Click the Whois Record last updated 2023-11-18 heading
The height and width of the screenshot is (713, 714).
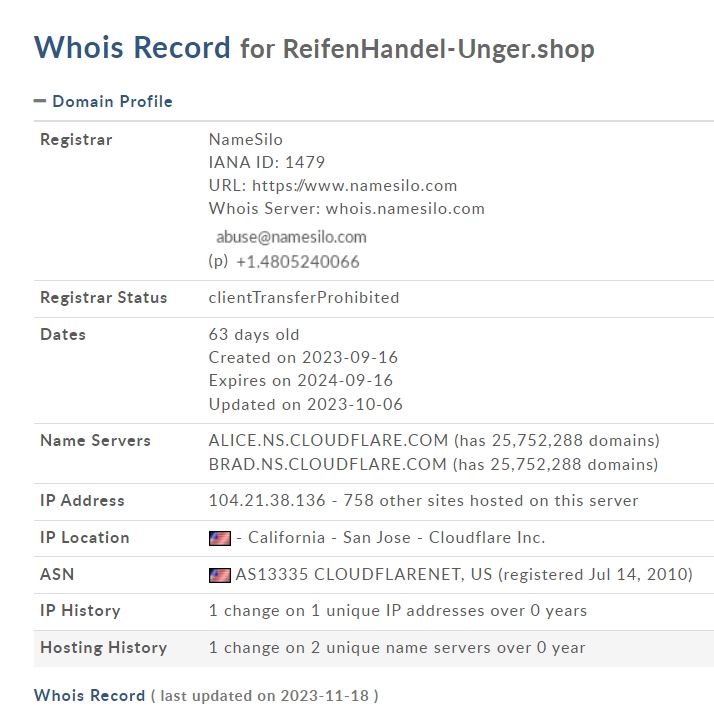click(x=206, y=696)
